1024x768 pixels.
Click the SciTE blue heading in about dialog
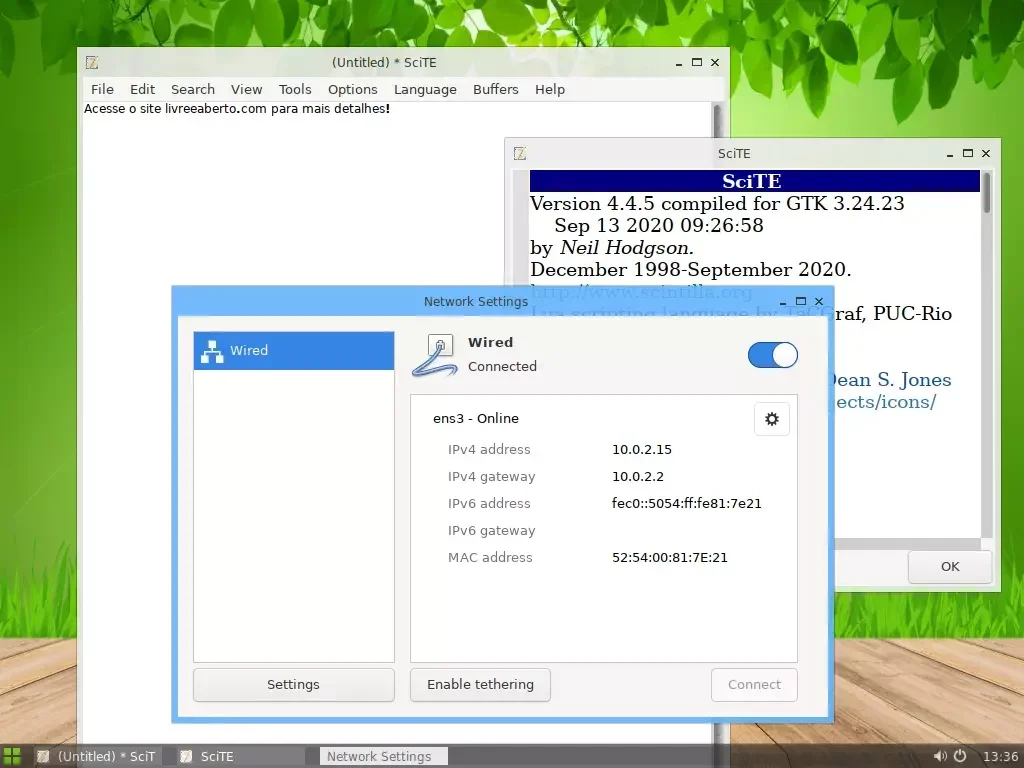754,181
